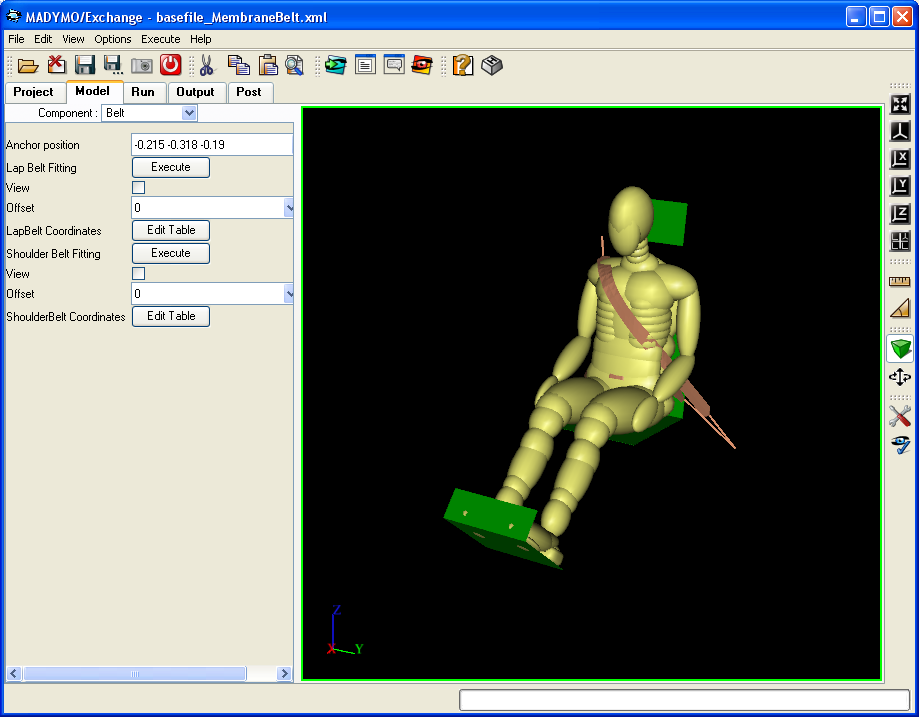Open the text window toolbar icon
Image resolution: width=919 pixels, height=717 pixels.
click(x=365, y=64)
